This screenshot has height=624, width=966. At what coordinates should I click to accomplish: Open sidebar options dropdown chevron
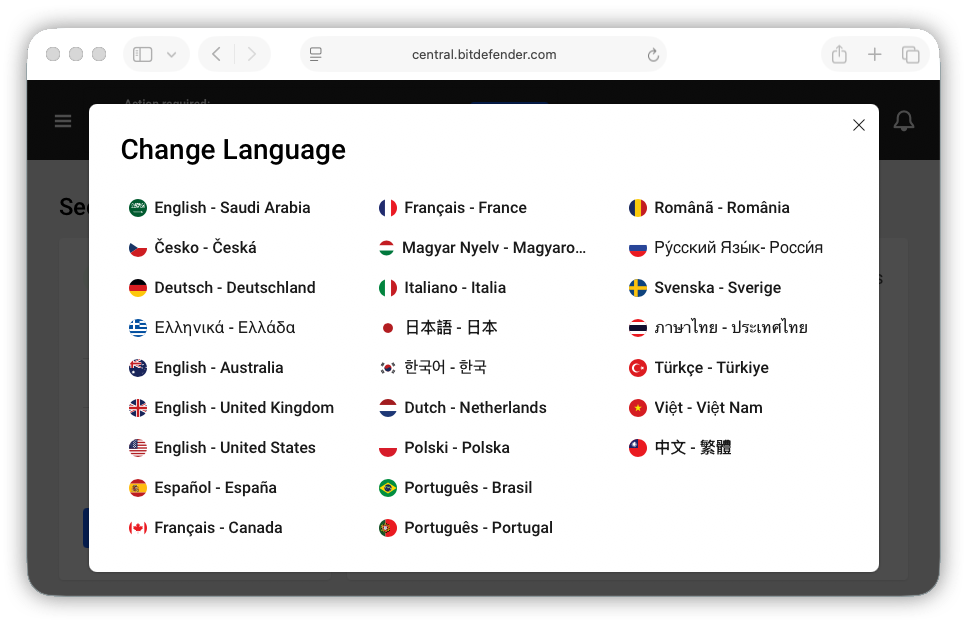(x=172, y=54)
